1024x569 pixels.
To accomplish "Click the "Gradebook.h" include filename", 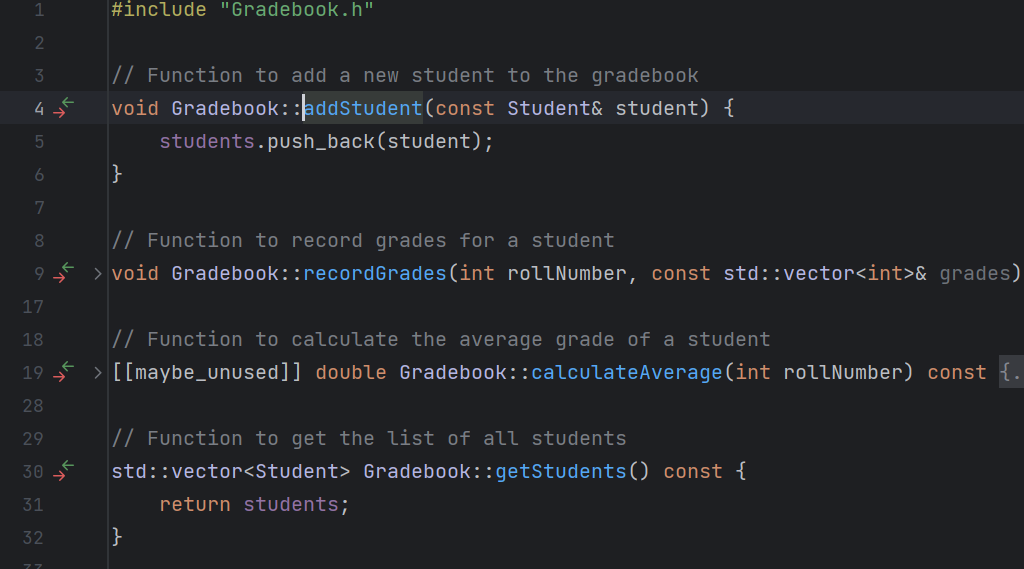I will pyautogui.click(x=296, y=10).
